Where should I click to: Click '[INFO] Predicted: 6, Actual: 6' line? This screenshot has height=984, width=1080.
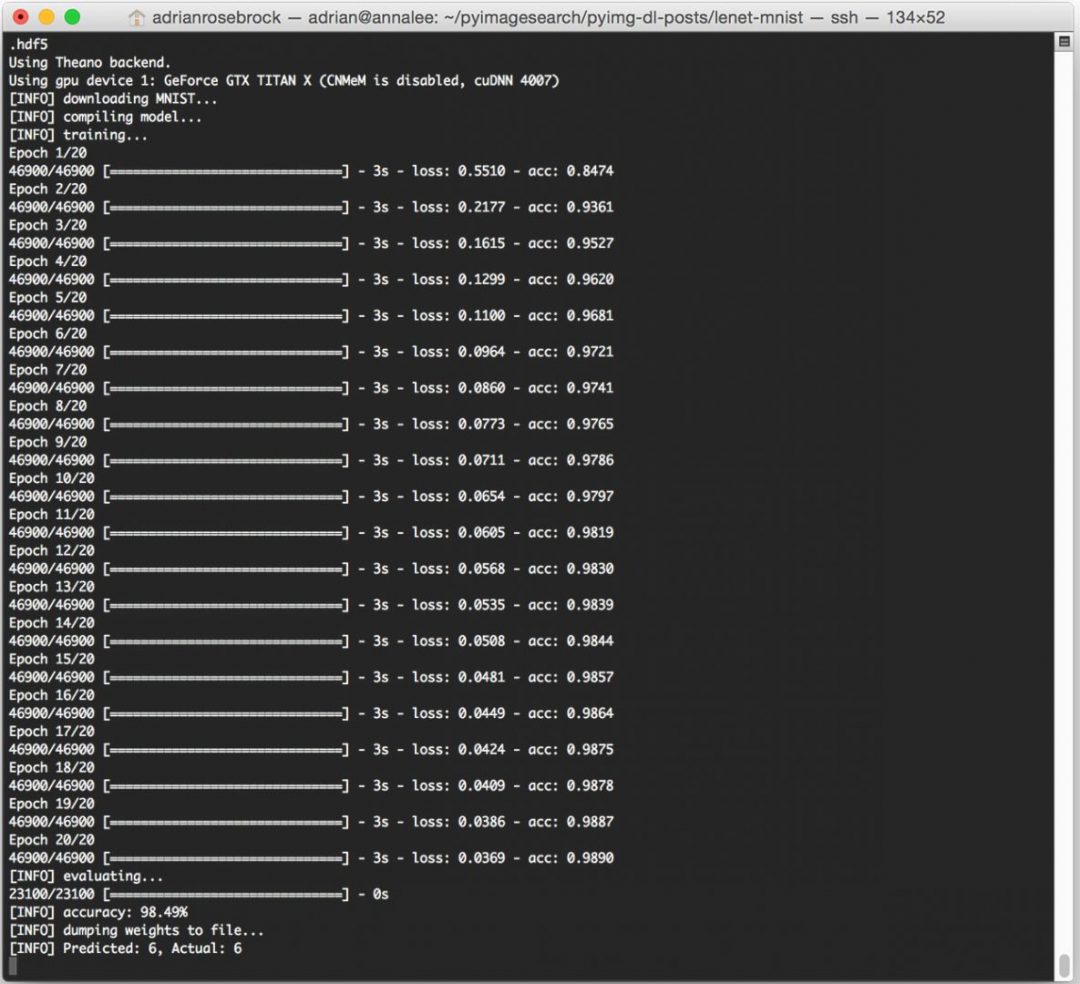[125, 948]
